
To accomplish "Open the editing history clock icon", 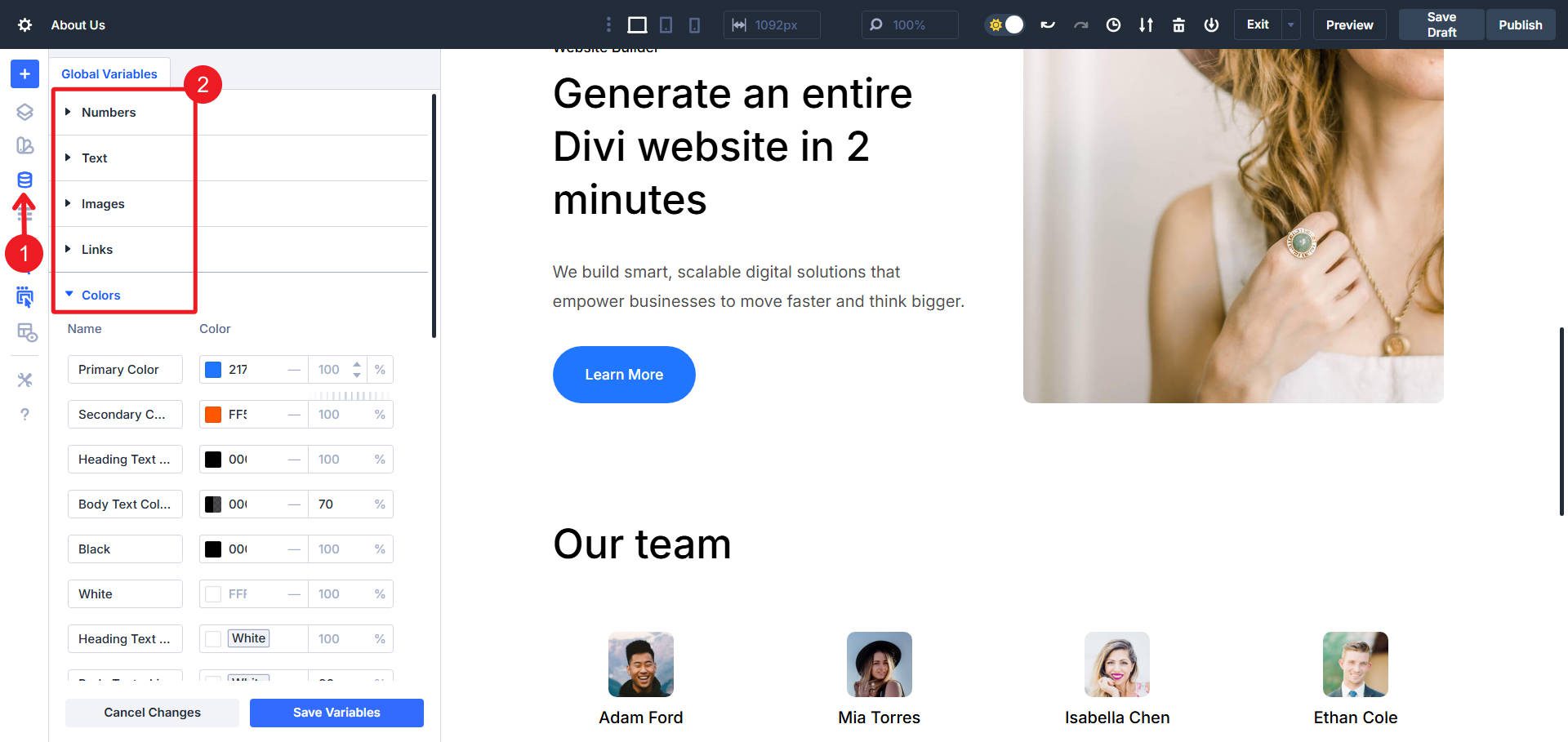I will pos(1113,24).
